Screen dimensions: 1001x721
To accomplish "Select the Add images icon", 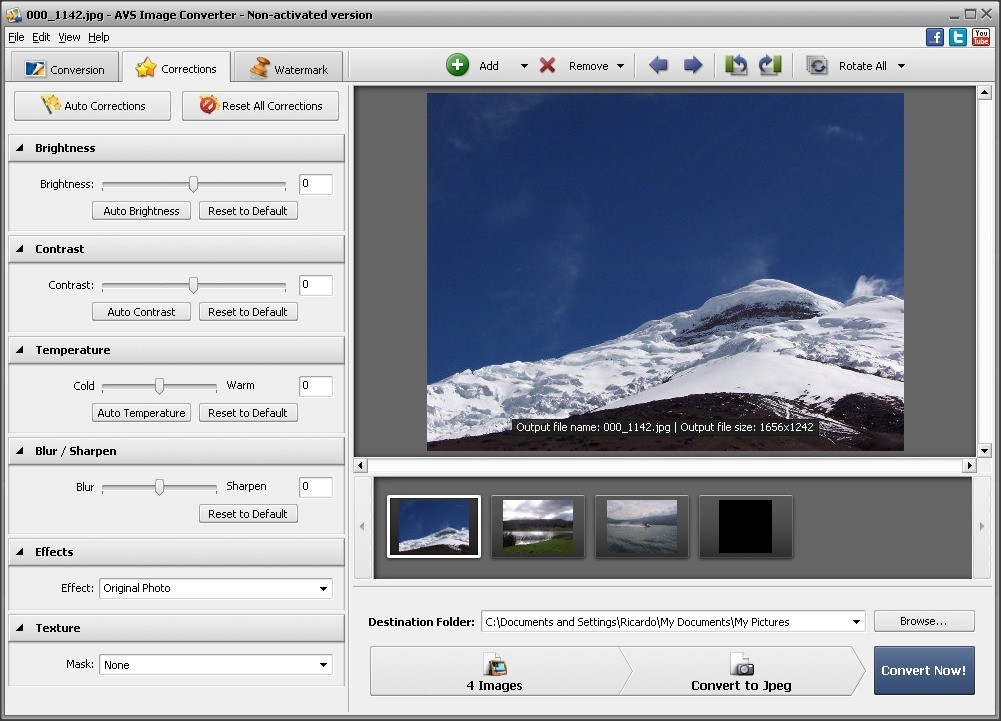I will click(x=458, y=64).
